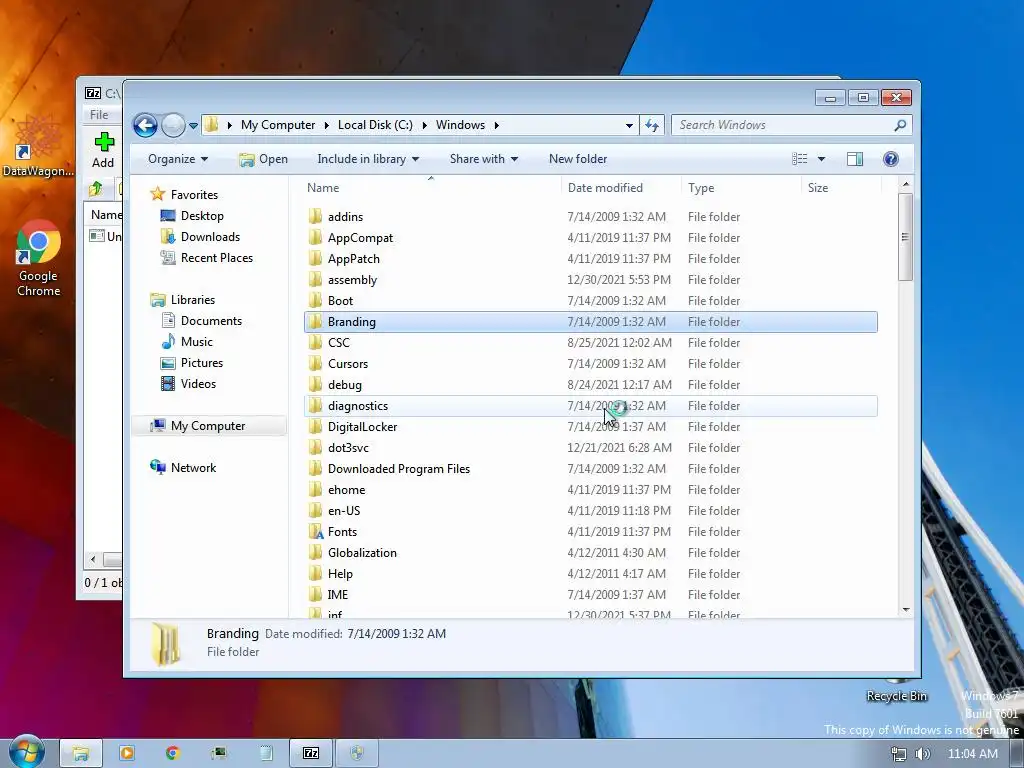The image size is (1024, 768).
Task: Open File menu in 7-Zip window
Action: coord(99,114)
